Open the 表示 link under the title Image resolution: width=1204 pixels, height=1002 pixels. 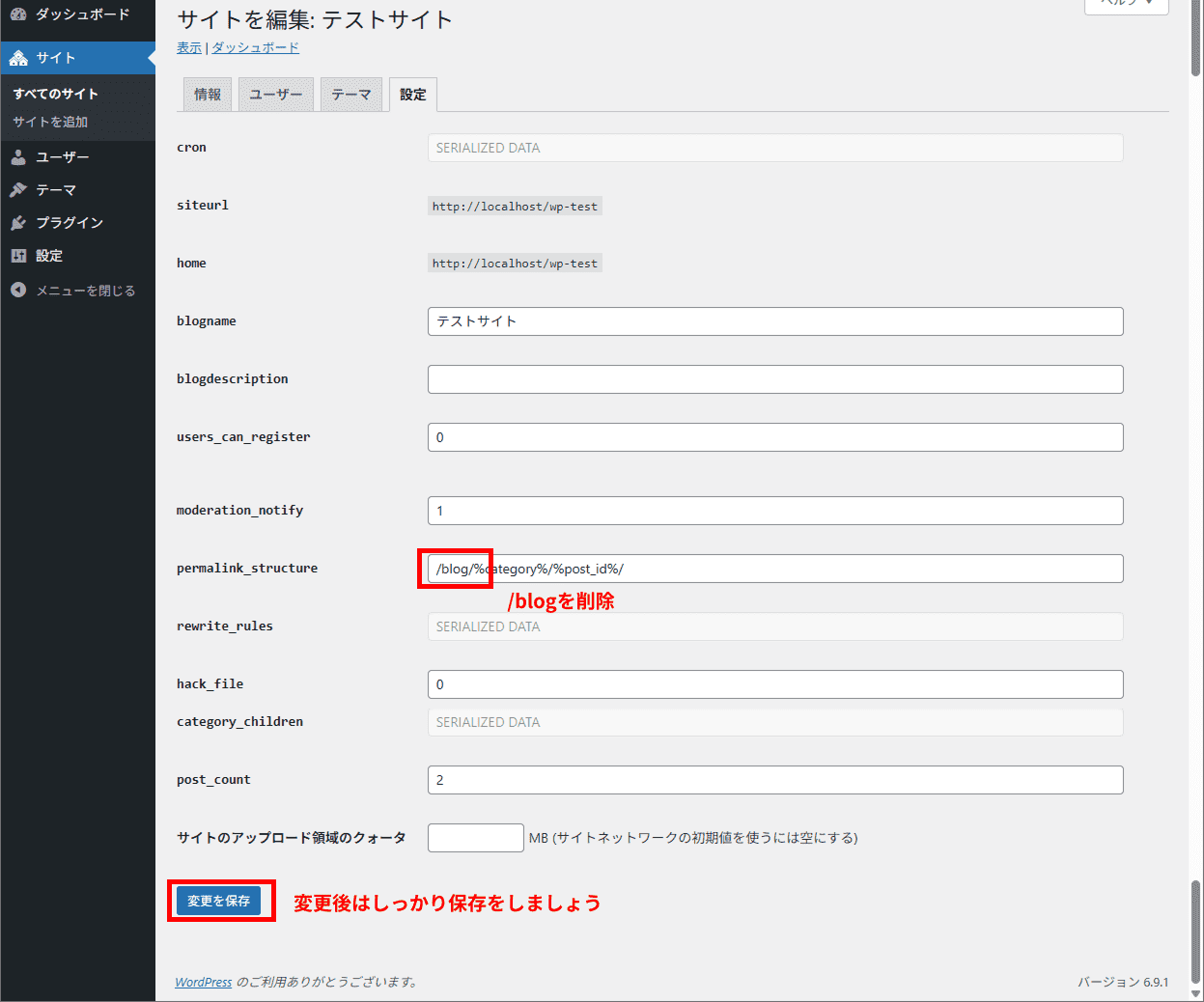[188, 47]
